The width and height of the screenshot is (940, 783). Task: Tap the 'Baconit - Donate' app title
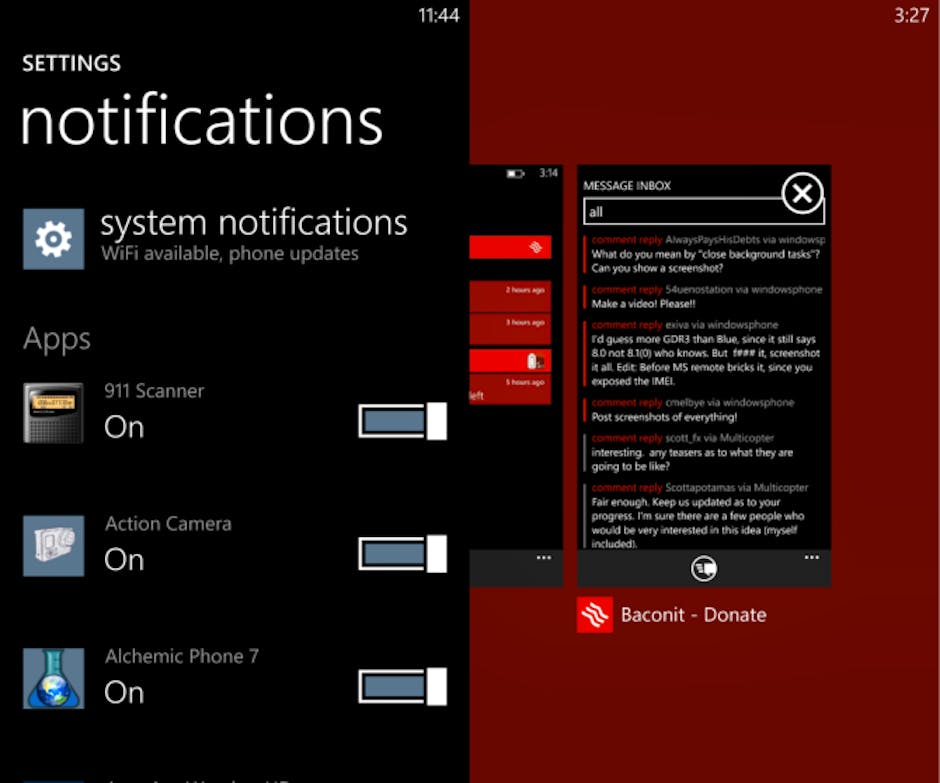click(x=694, y=615)
